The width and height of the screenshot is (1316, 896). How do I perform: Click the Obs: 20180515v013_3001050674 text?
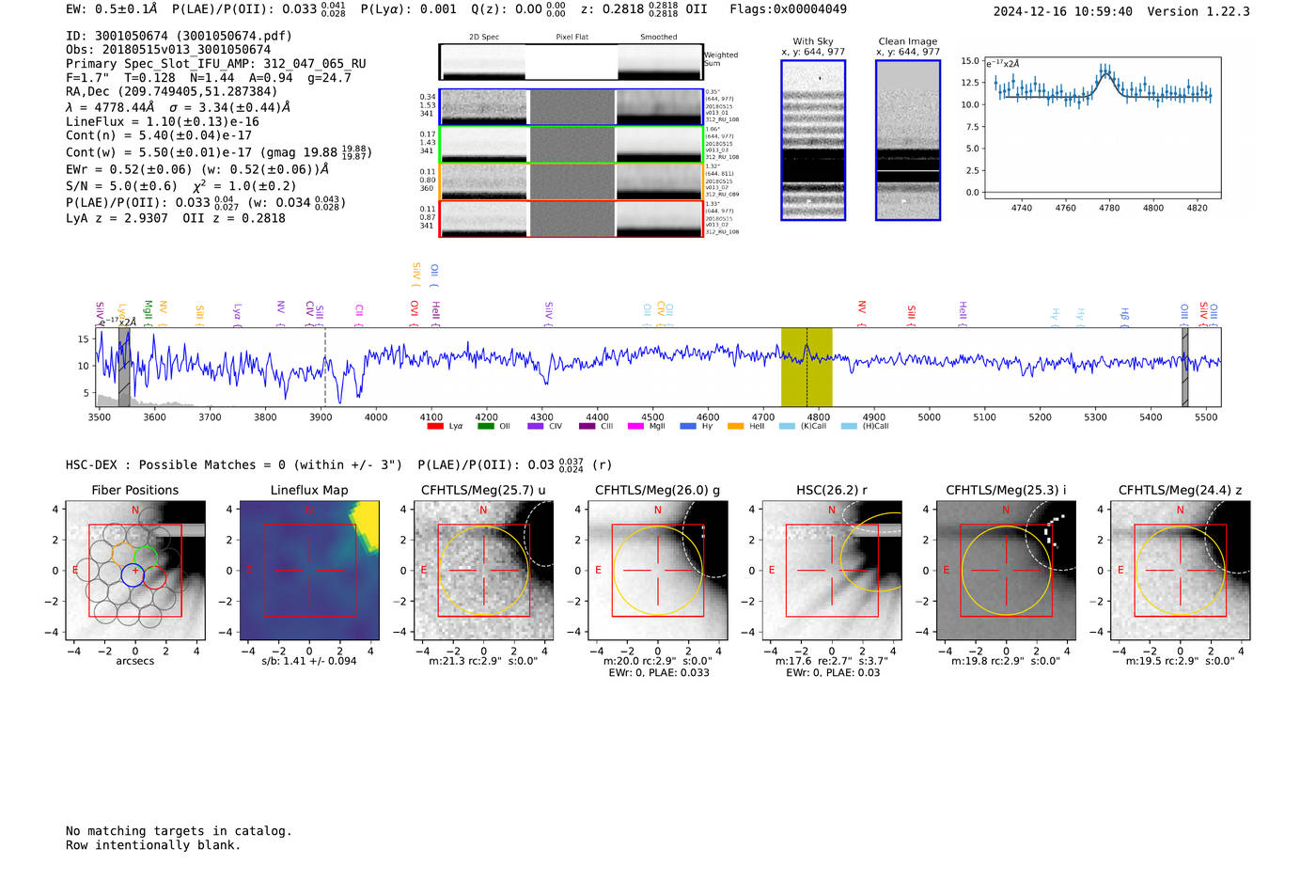(x=168, y=50)
